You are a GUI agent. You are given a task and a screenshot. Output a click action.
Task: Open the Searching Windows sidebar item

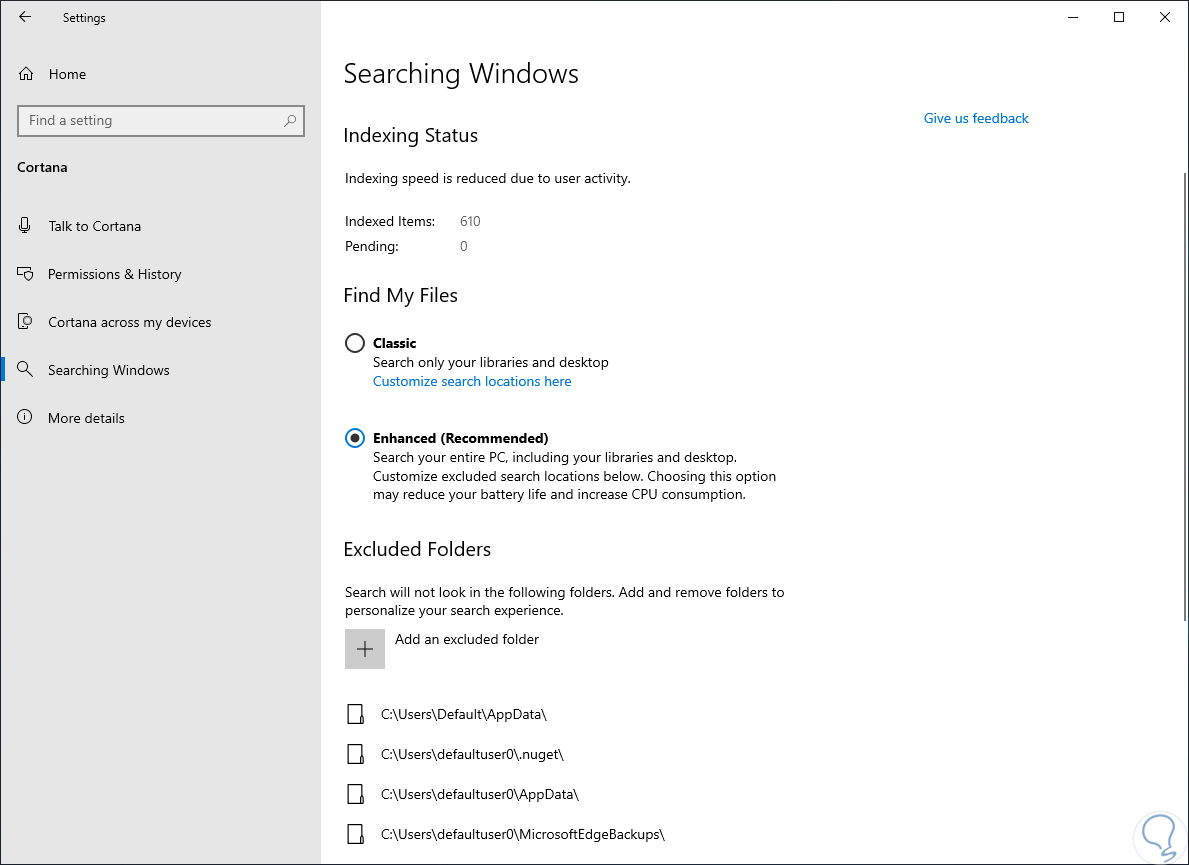[108, 370]
